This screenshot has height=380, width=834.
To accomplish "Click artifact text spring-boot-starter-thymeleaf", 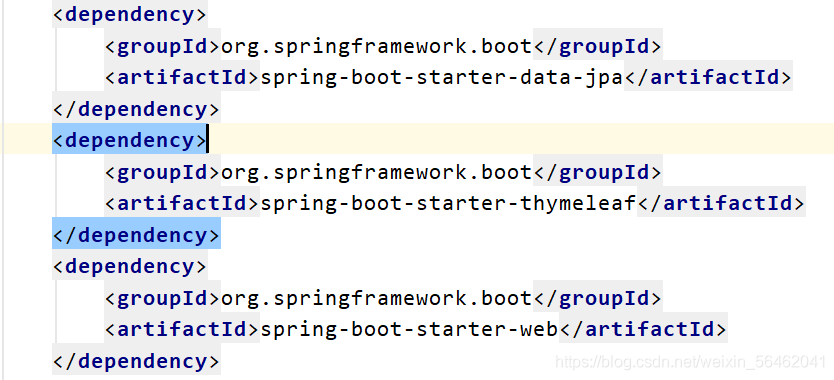I will (x=448, y=204).
